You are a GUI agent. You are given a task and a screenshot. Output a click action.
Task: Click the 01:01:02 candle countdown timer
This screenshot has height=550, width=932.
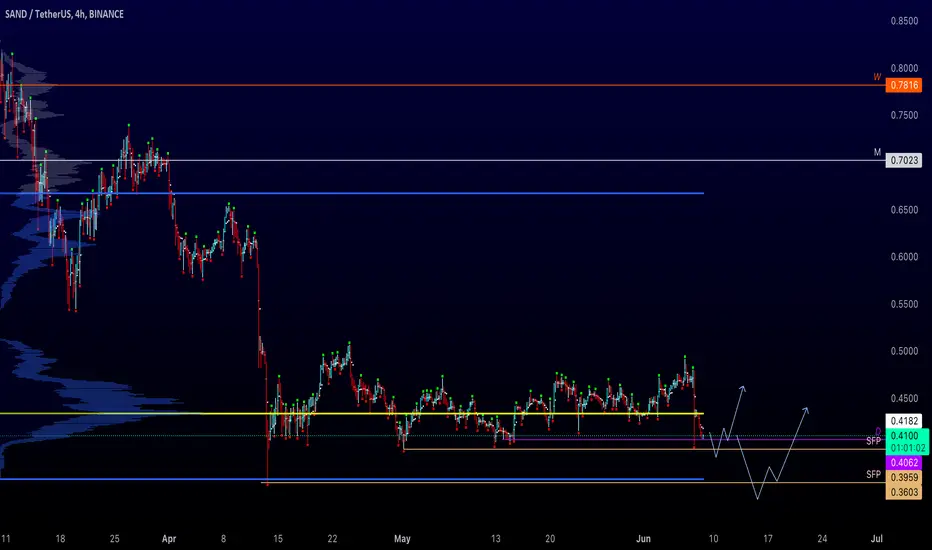pyautogui.click(x=907, y=448)
